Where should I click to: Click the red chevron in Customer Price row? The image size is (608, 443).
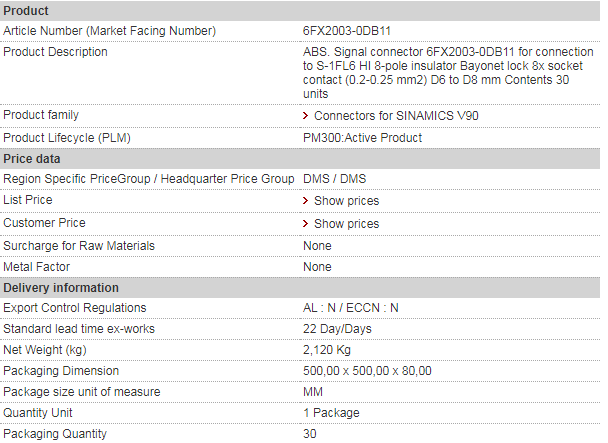306,223
